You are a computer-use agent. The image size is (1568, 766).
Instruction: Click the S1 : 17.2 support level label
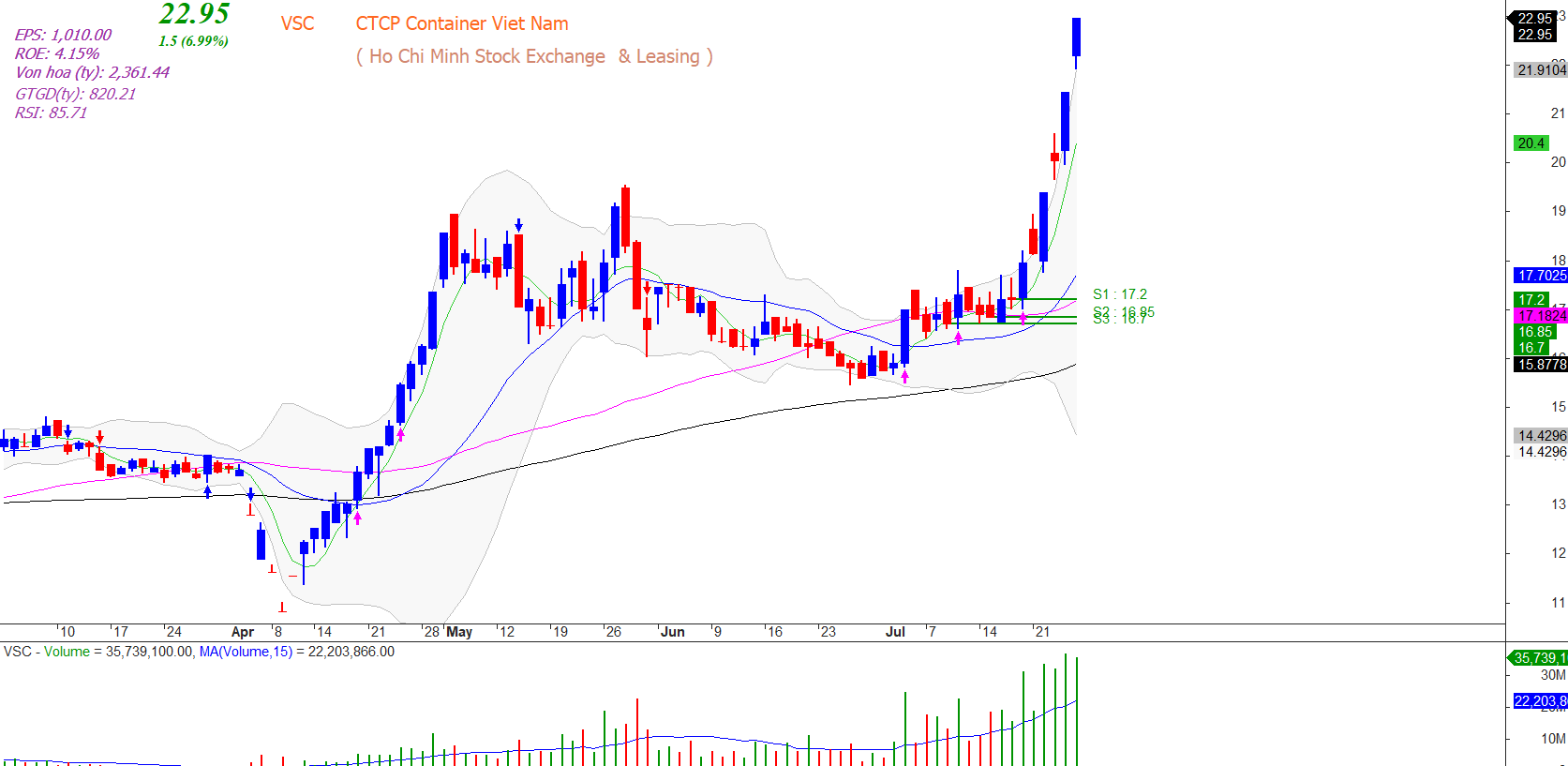click(x=1119, y=294)
